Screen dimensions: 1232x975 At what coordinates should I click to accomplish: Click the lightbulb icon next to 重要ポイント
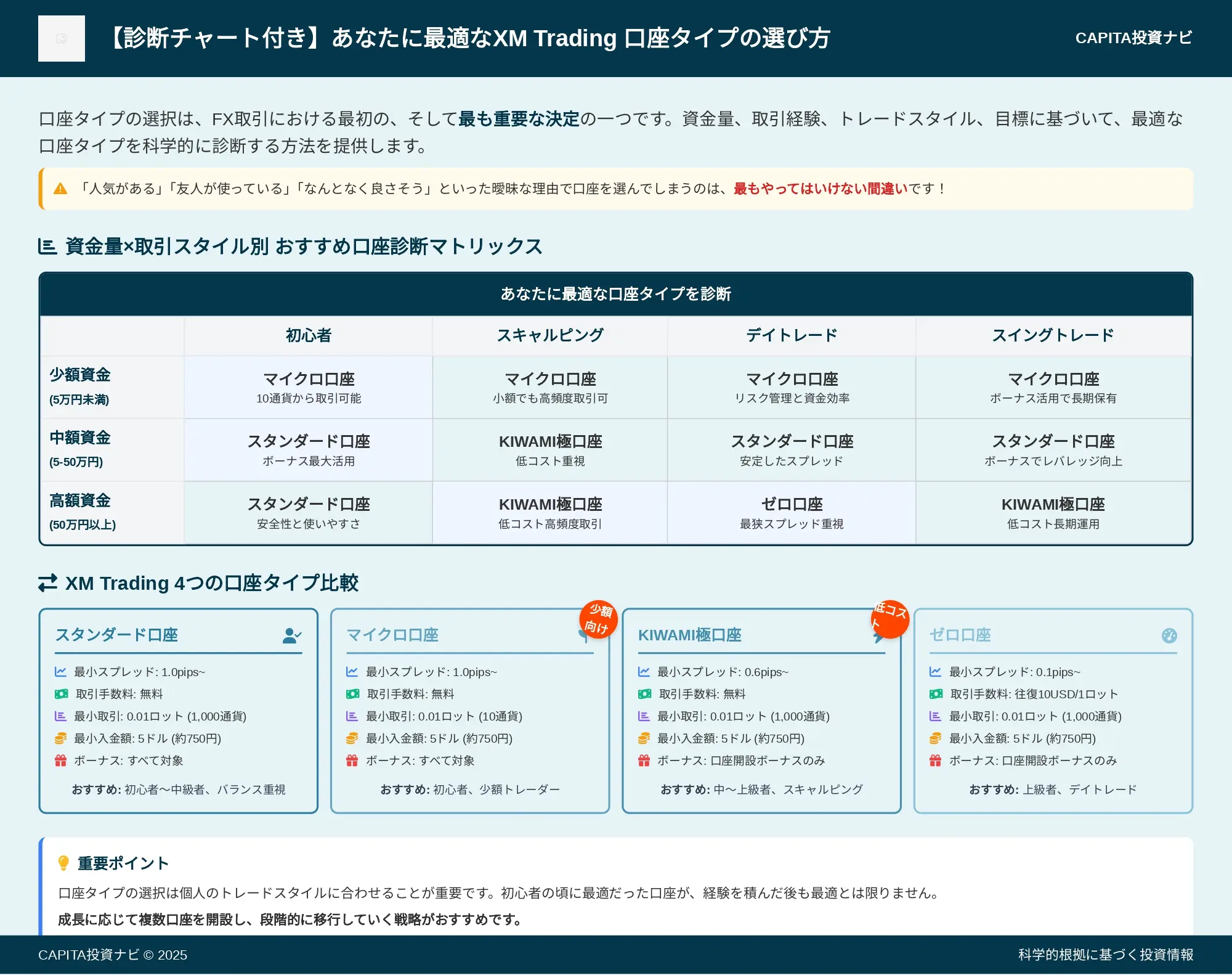[63, 863]
